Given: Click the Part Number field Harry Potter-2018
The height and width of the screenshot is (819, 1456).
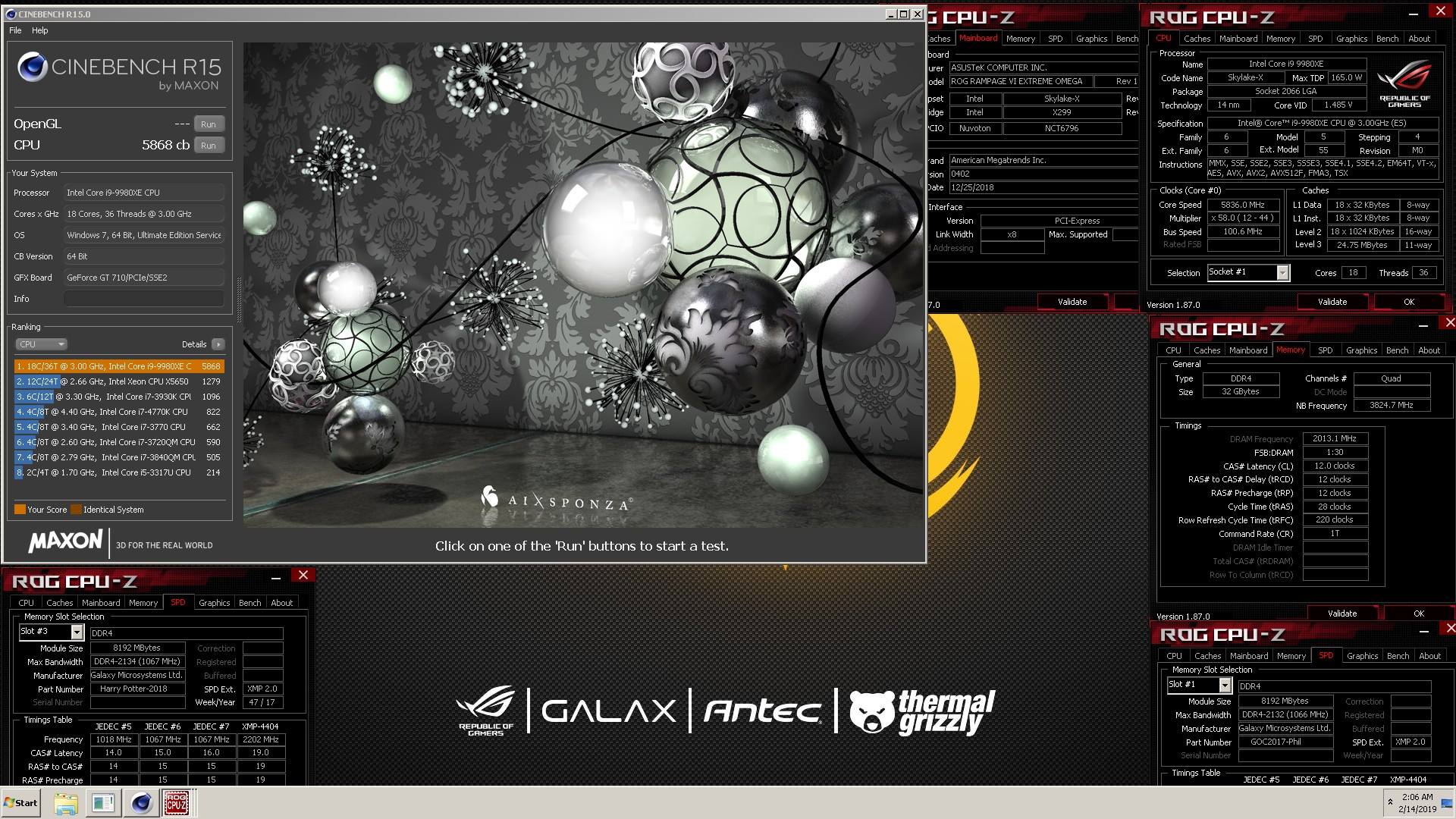Looking at the screenshot, I should click(x=137, y=689).
